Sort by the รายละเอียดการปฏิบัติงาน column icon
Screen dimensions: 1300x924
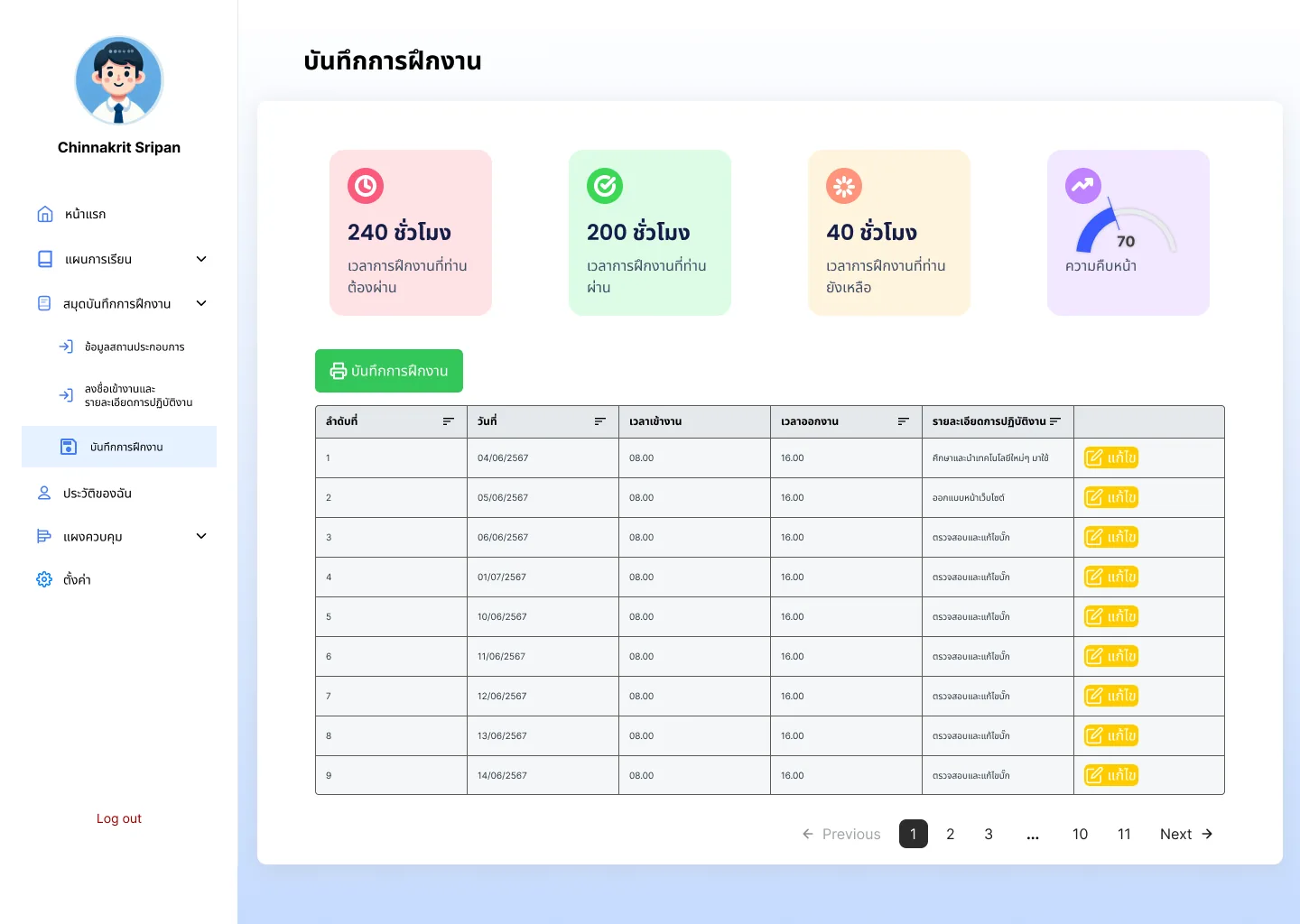tap(1055, 421)
